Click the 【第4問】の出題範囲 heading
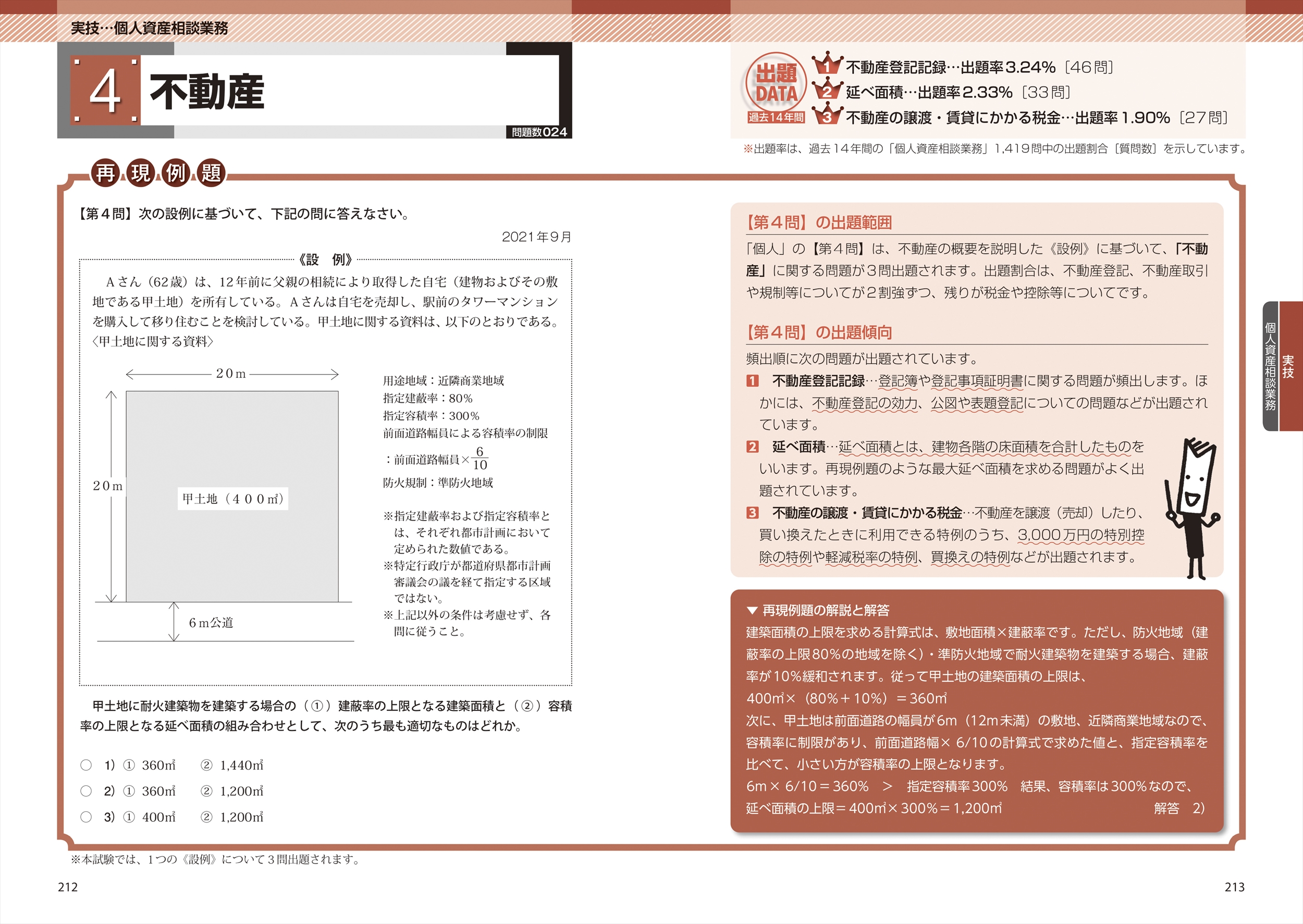This screenshot has height=924, width=1303. pos(819,223)
